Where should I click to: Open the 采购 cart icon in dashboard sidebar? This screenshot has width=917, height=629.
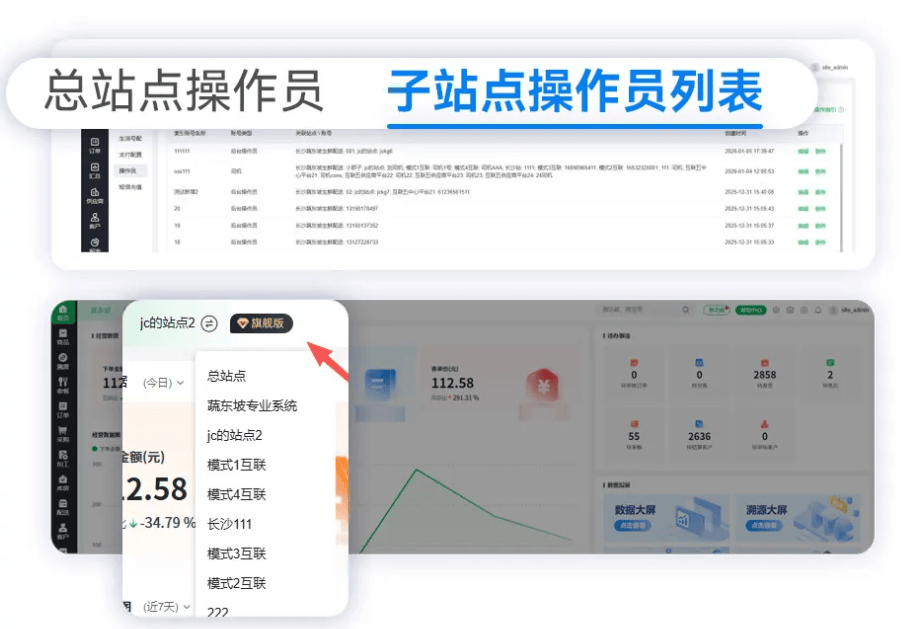pos(63,434)
